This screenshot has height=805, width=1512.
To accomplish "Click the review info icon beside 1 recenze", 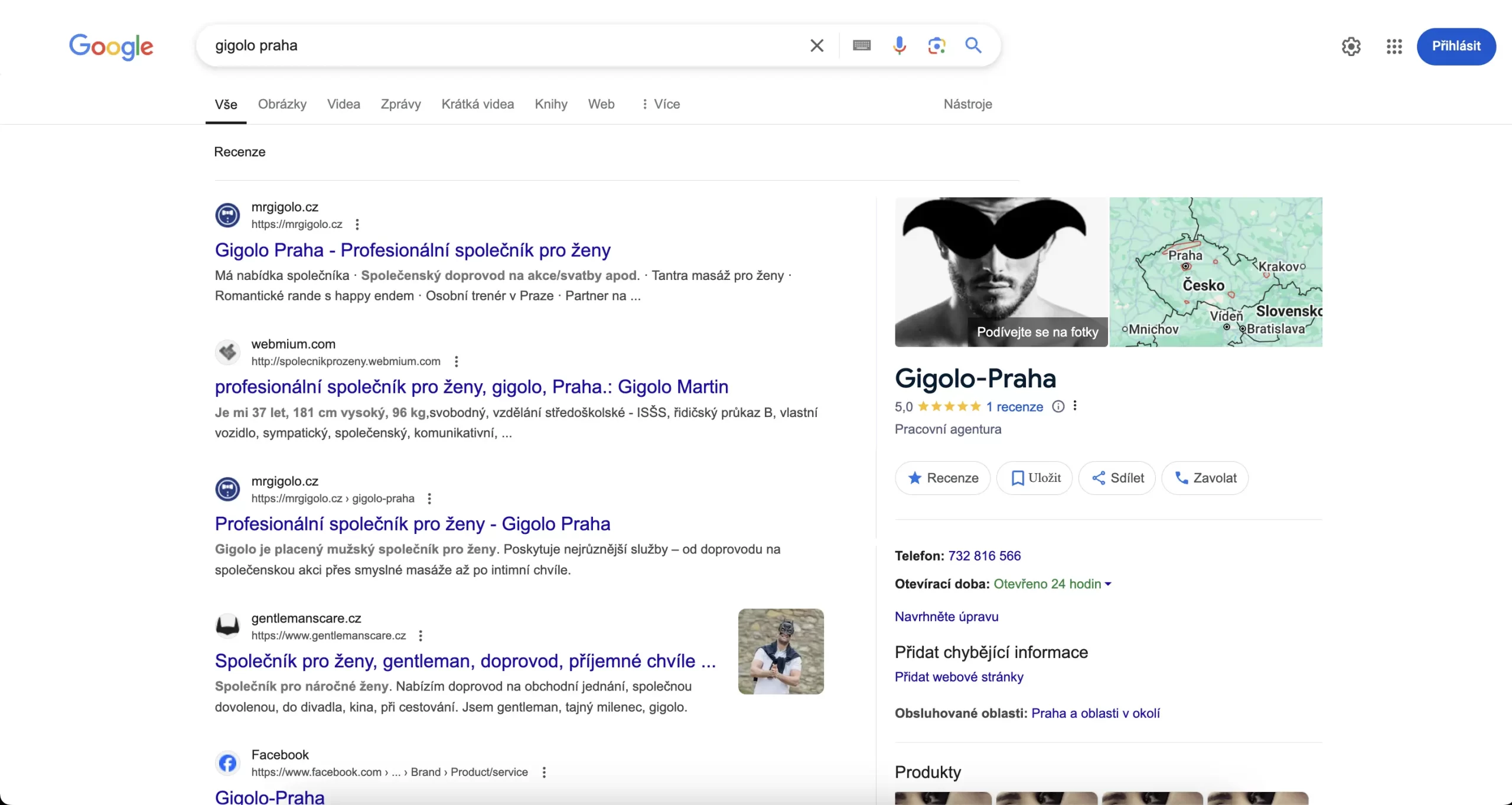I will point(1058,406).
